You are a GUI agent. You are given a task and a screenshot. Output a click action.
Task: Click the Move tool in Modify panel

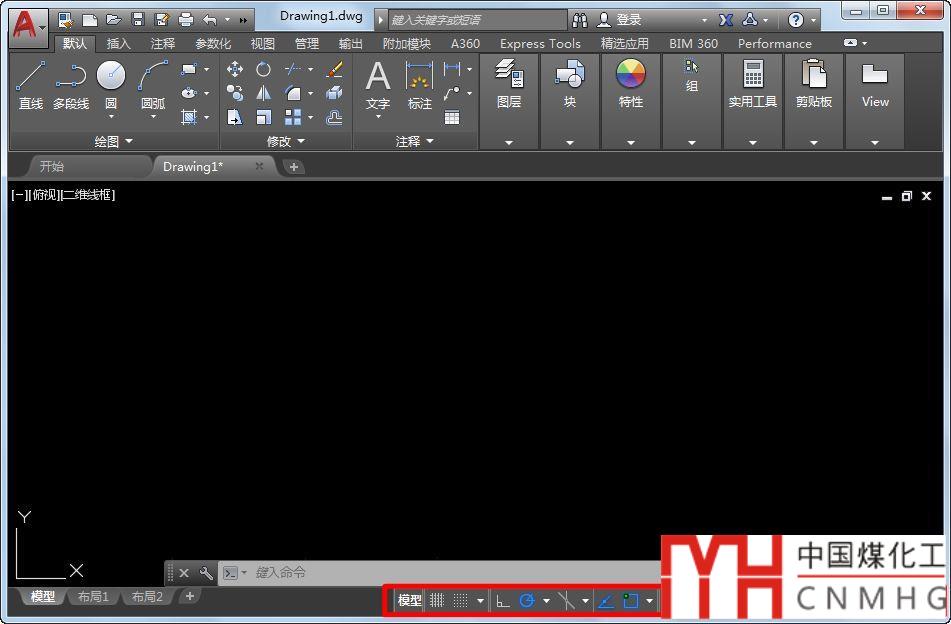235,69
